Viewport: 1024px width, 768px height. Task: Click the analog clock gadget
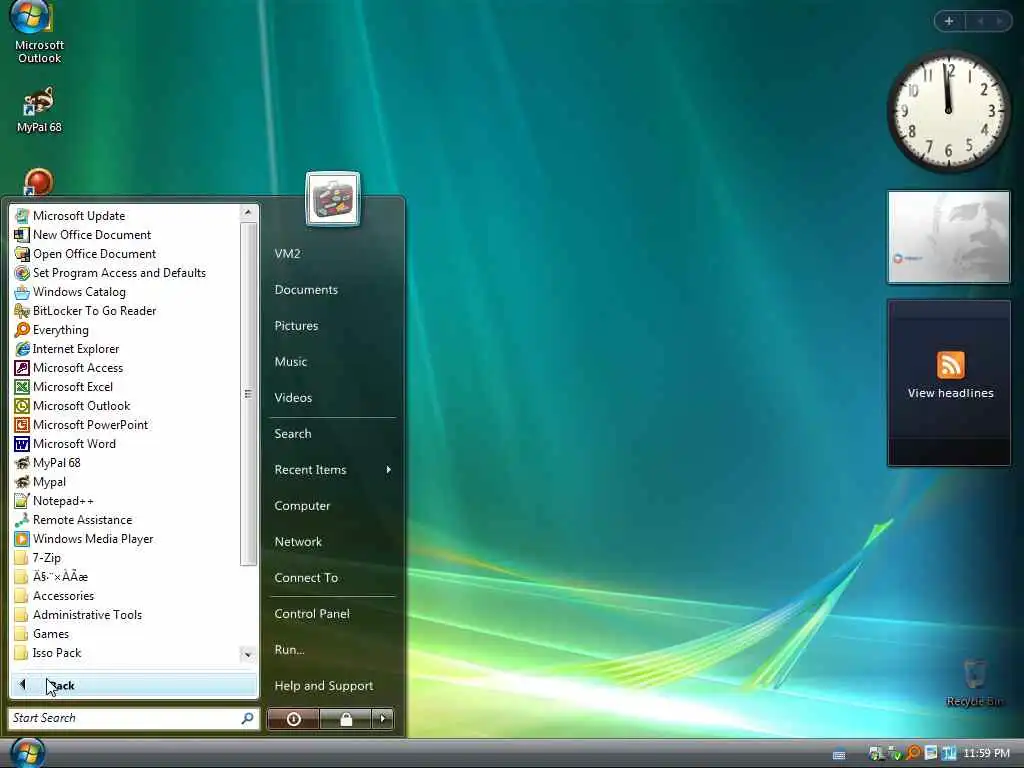[x=948, y=111]
